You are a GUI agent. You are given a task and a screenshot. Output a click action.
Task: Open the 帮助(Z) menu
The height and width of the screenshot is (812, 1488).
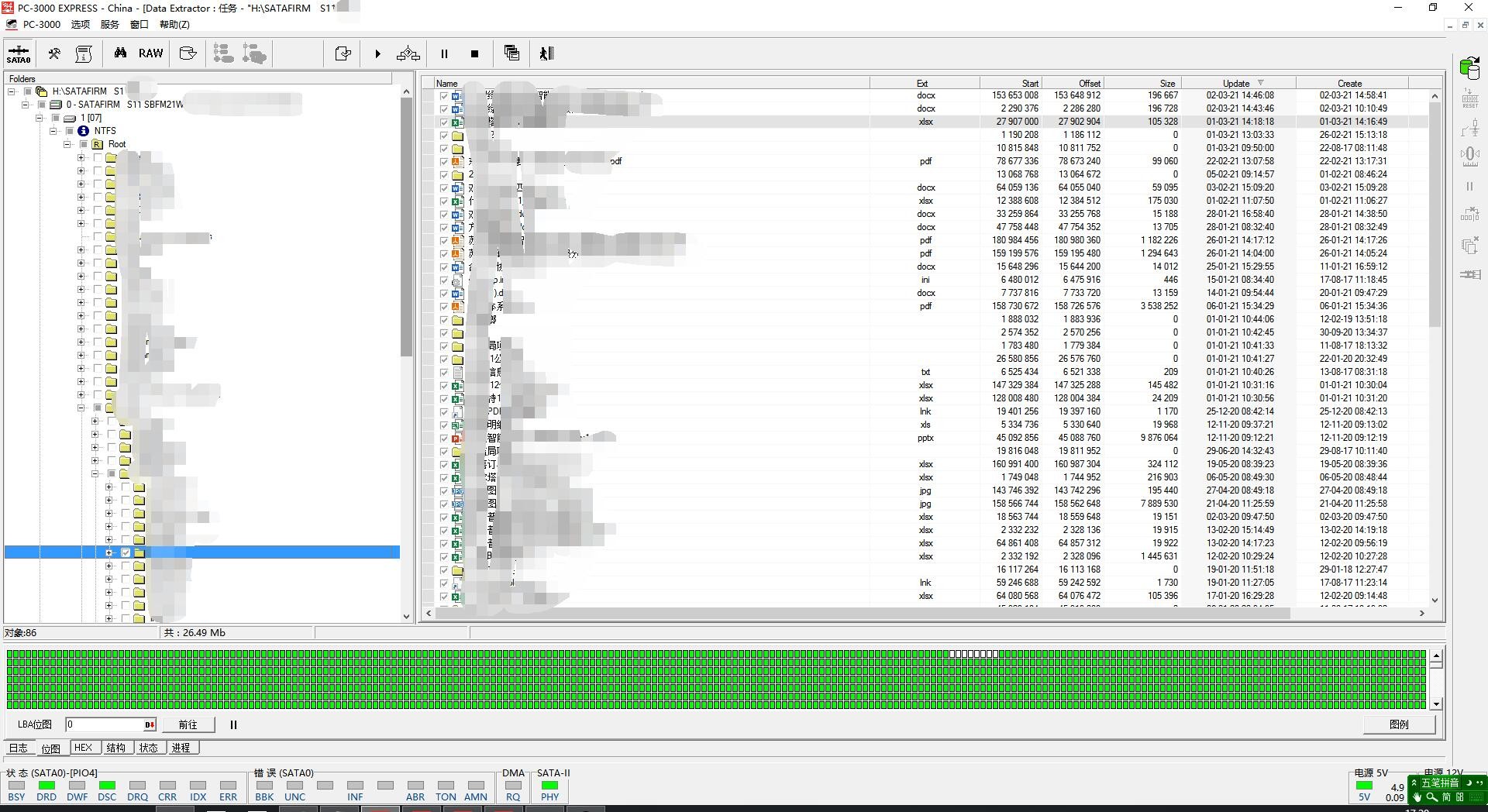[174, 24]
